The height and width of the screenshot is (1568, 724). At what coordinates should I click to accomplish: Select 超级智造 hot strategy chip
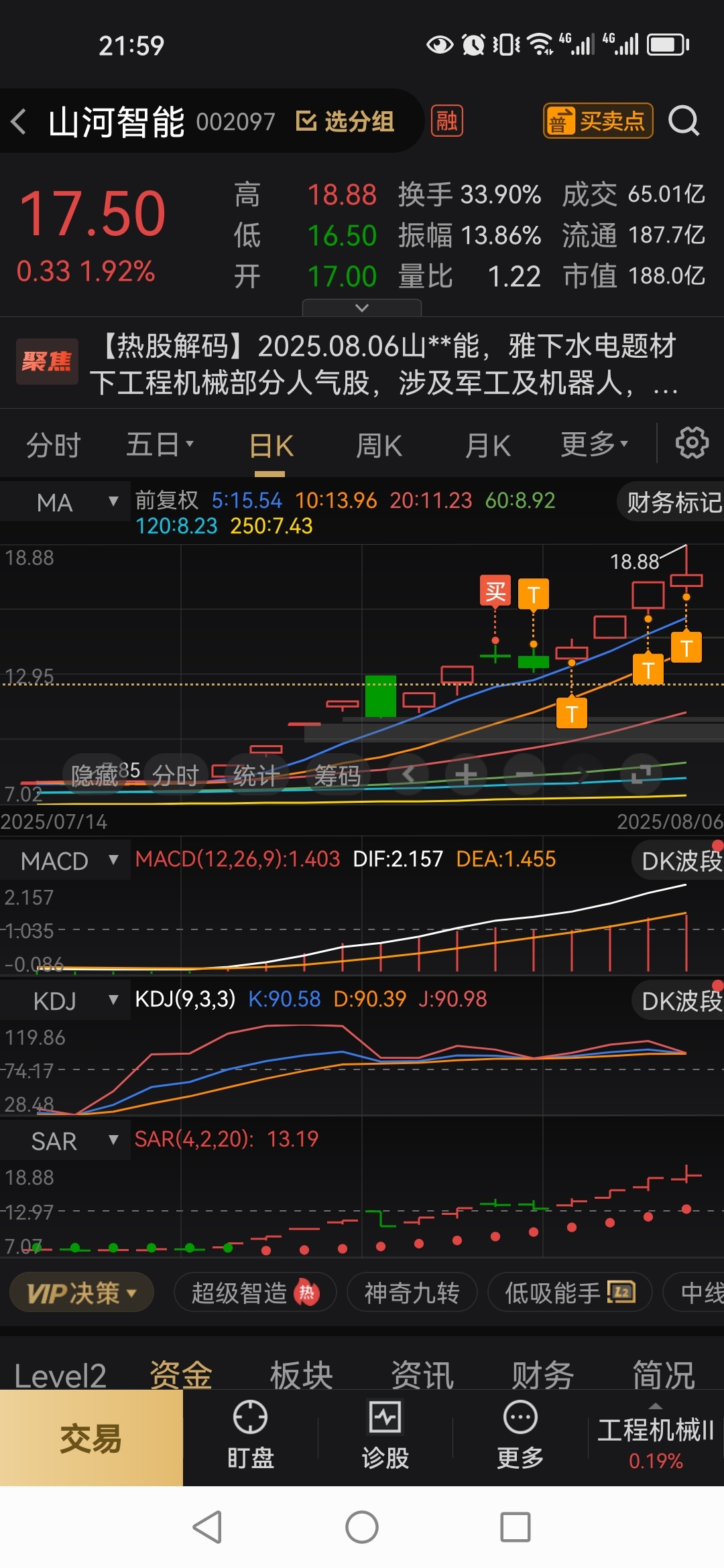point(255,1293)
